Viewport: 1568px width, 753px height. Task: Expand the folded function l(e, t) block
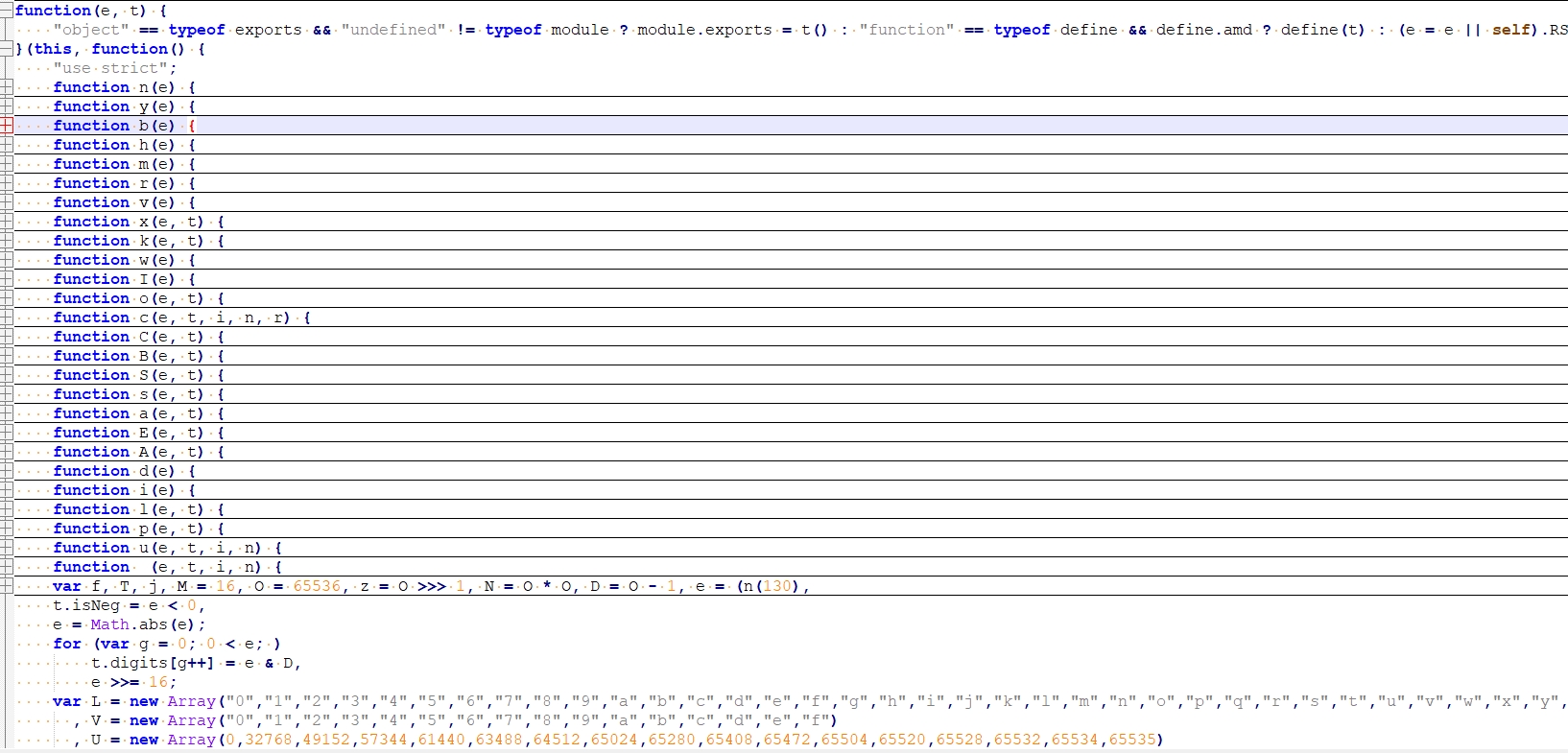[7, 509]
